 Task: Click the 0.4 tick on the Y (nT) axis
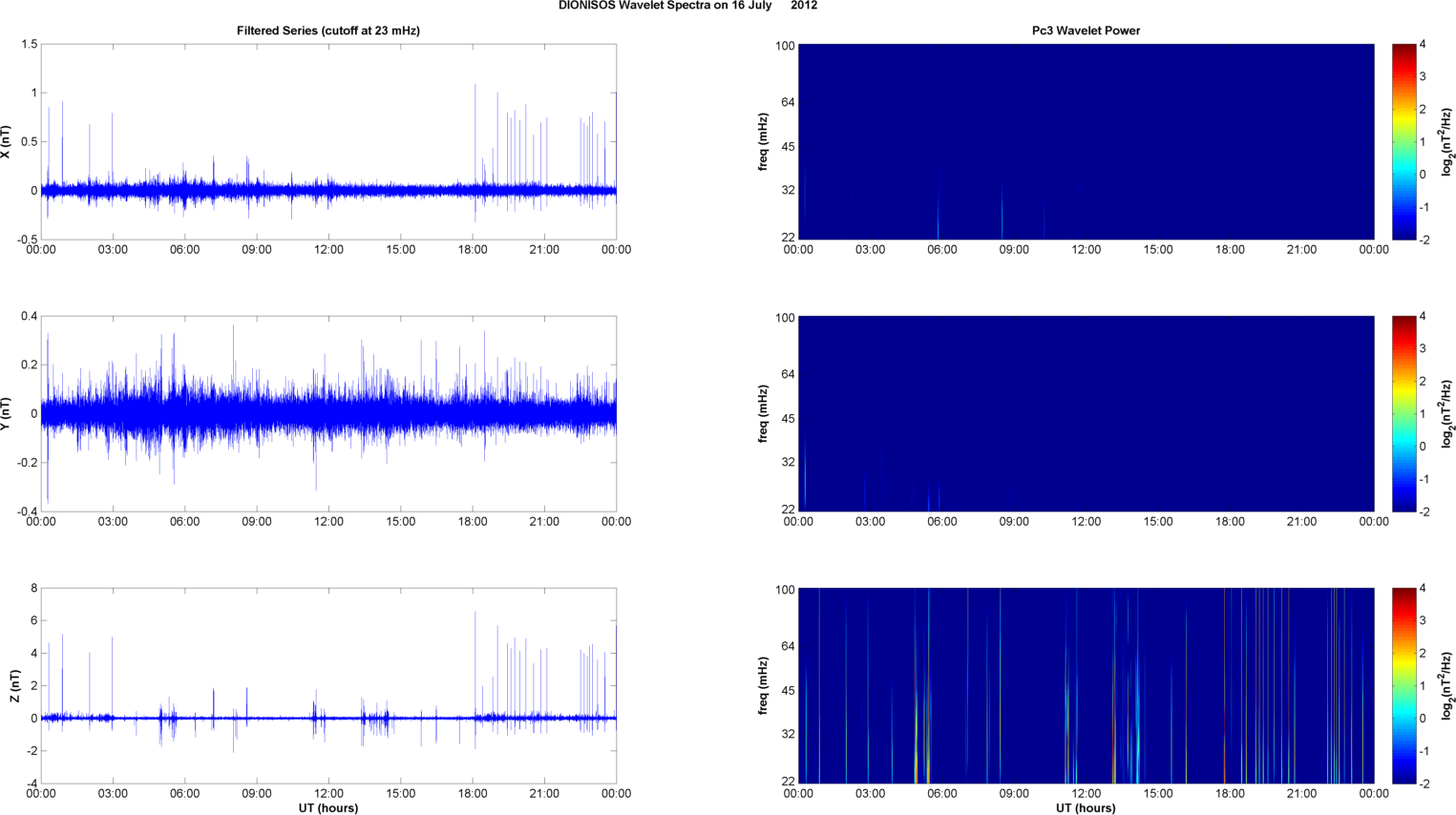click(x=29, y=317)
